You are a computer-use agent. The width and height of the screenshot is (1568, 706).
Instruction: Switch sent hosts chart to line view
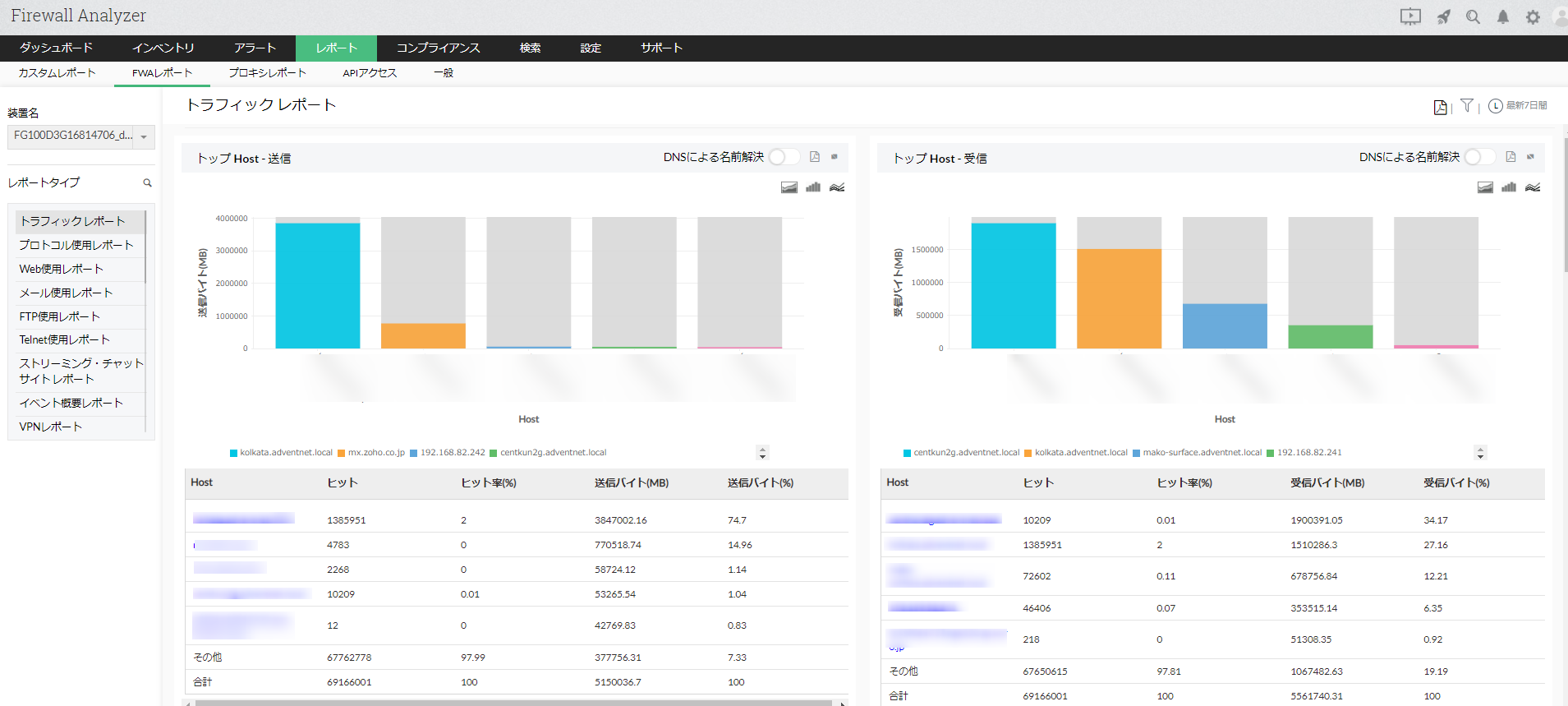836,187
